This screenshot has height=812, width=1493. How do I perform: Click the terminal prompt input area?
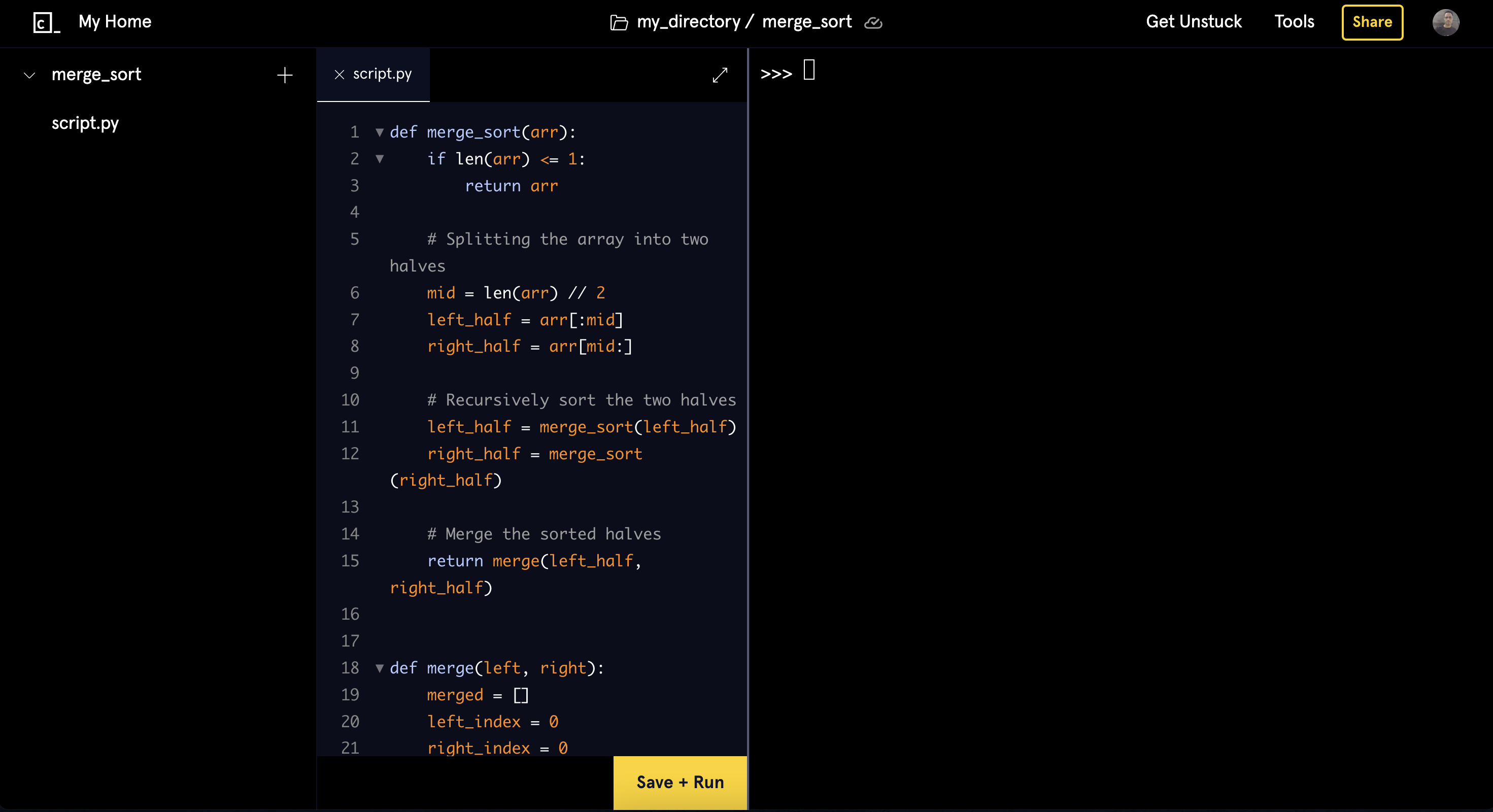point(808,70)
